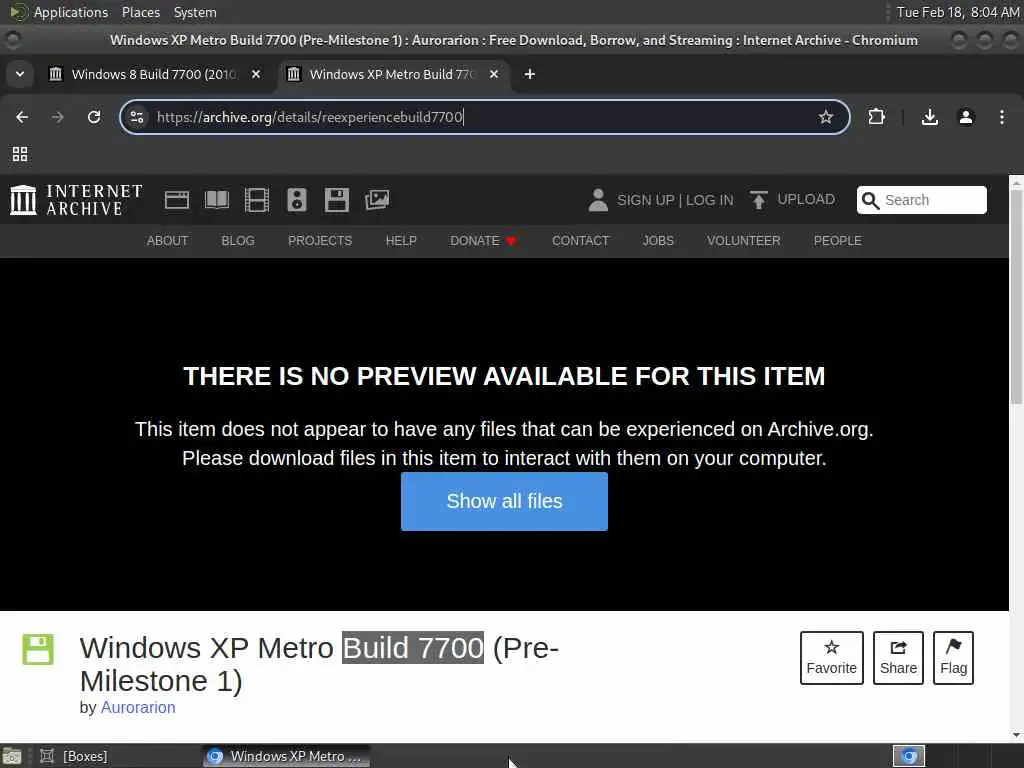This screenshot has height=768, width=1024.
Task: Open a new tab with the plus icon
Action: click(530, 74)
